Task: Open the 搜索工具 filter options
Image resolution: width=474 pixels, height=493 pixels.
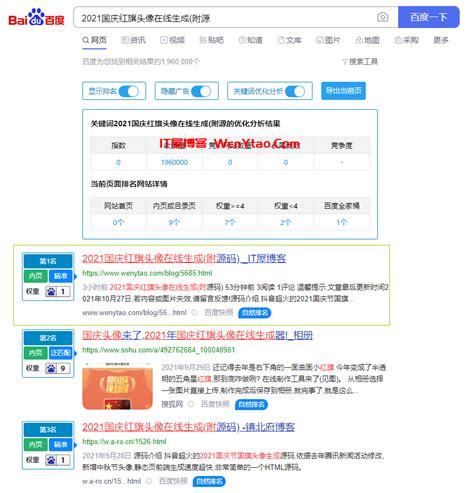Action: point(360,62)
